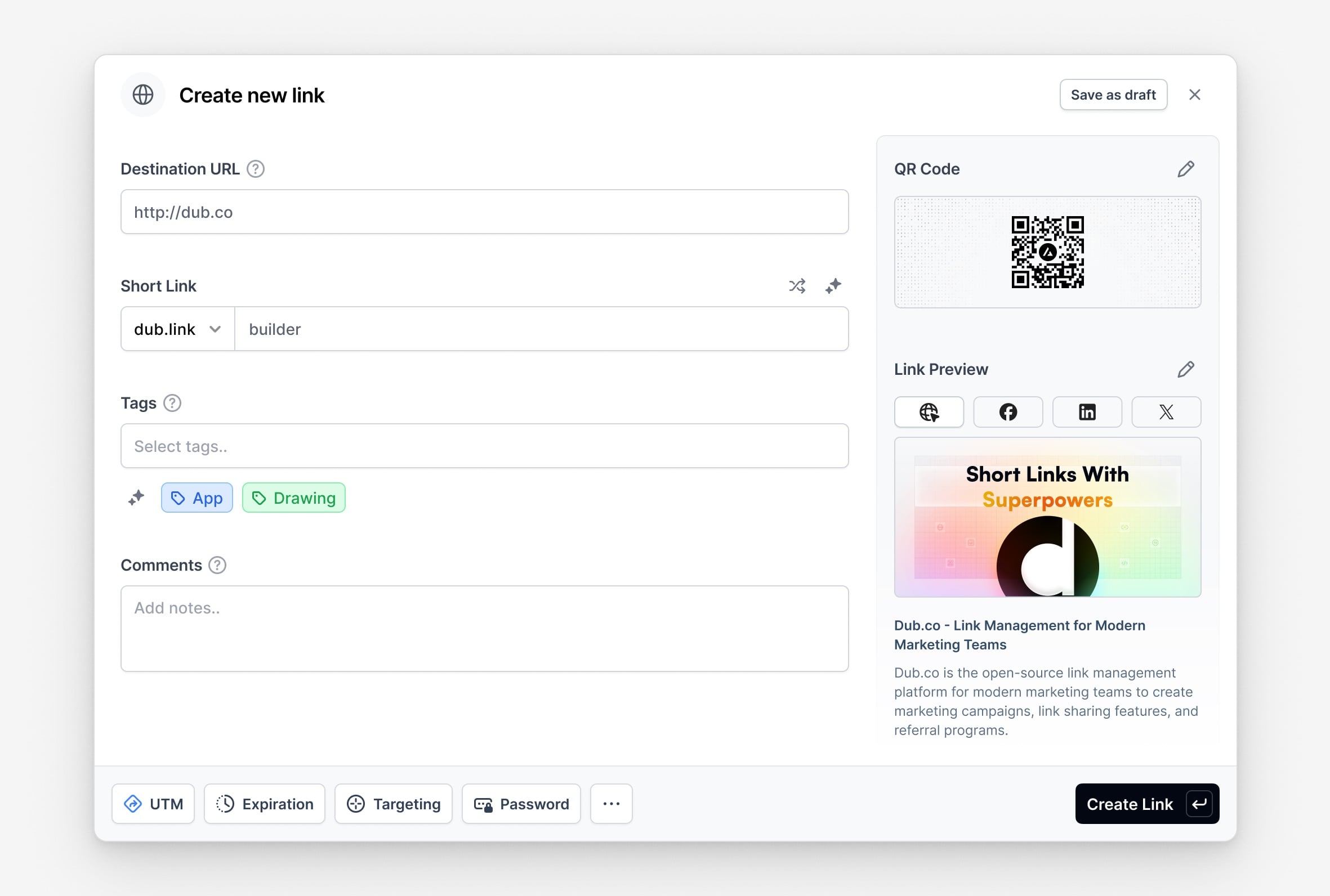This screenshot has height=896, width=1330.
Task: Expand the more options menu button
Action: (x=611, y=804)
